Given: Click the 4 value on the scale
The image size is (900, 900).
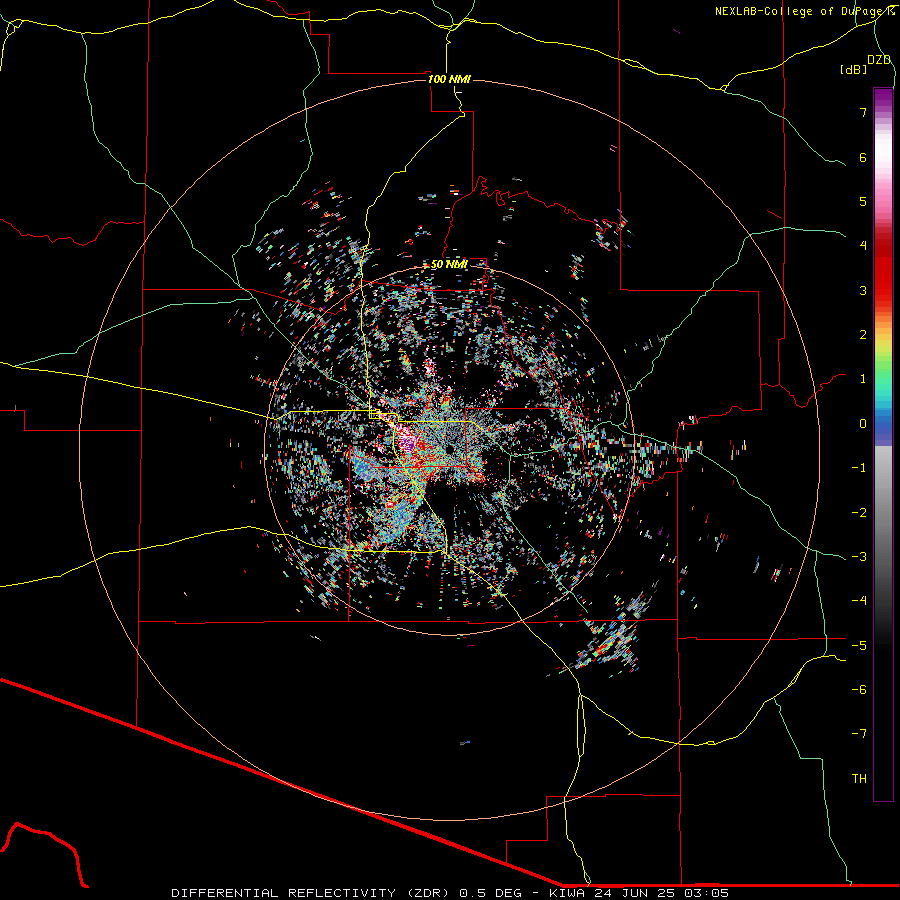Looking at the screenshot, I should [x=863, y=246].
